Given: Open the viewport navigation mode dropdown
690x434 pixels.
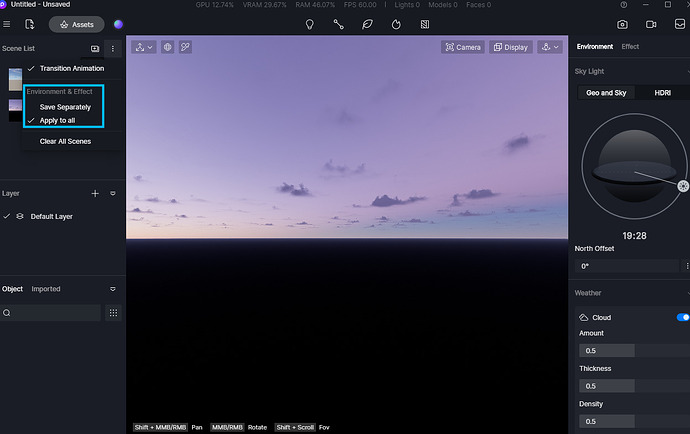Looking at the screenshot, I should coord(144,47).
